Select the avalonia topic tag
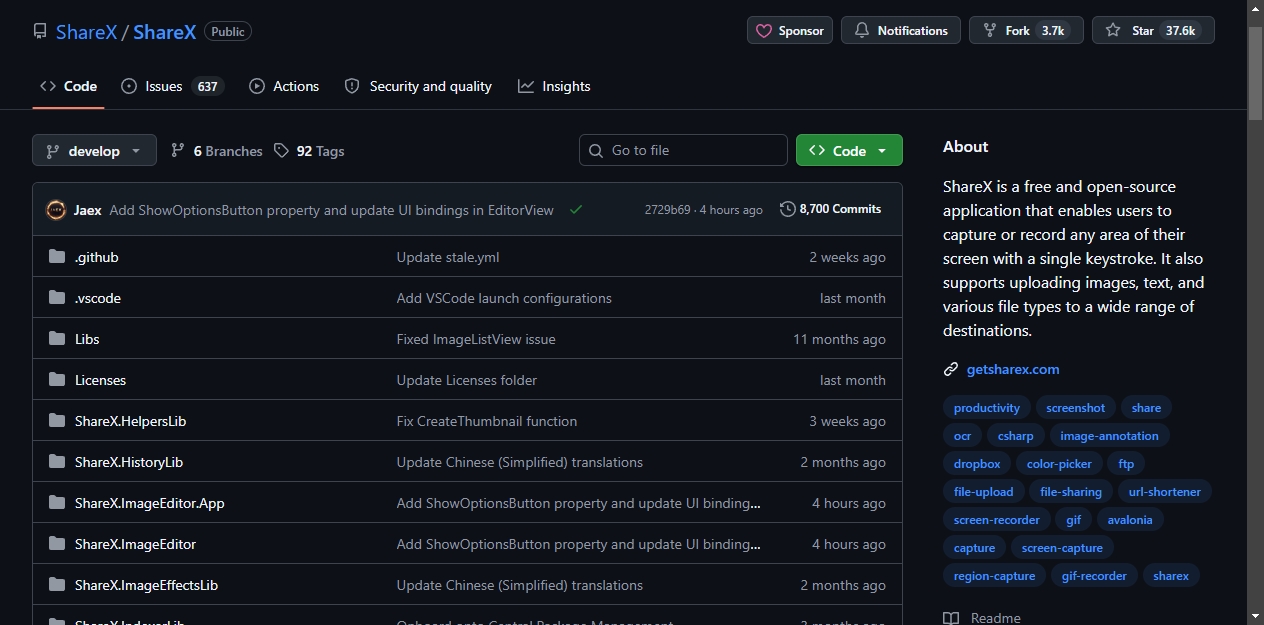Screen dimensions: 1264x625 coord(1130,520)
